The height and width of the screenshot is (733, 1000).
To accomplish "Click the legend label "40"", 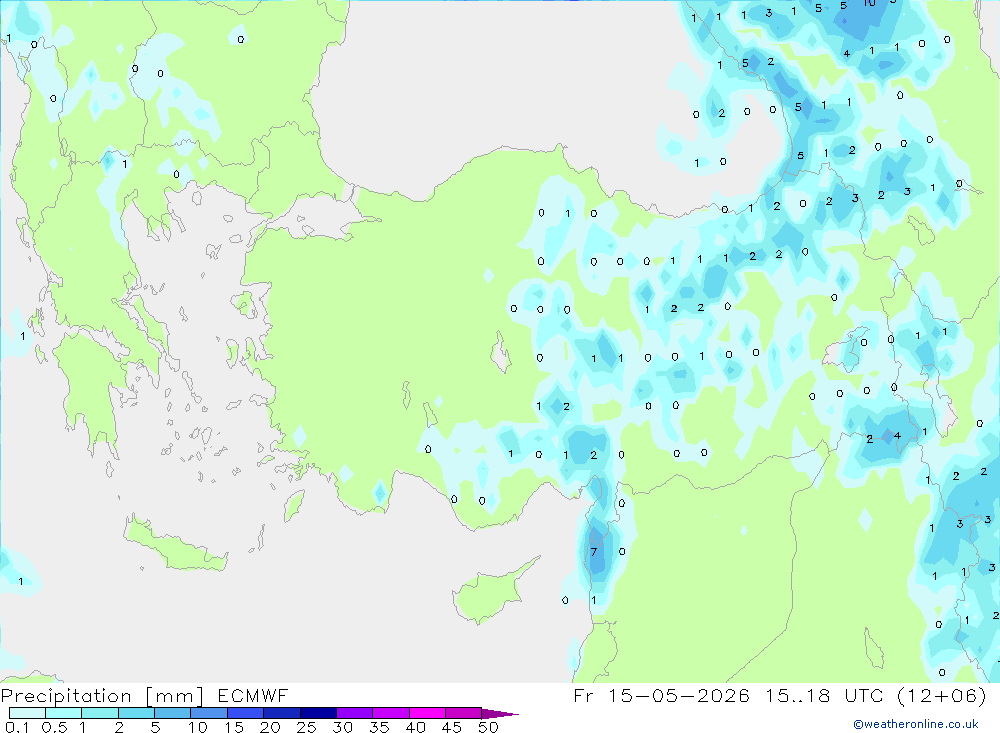I will click(x=416, y=727).
